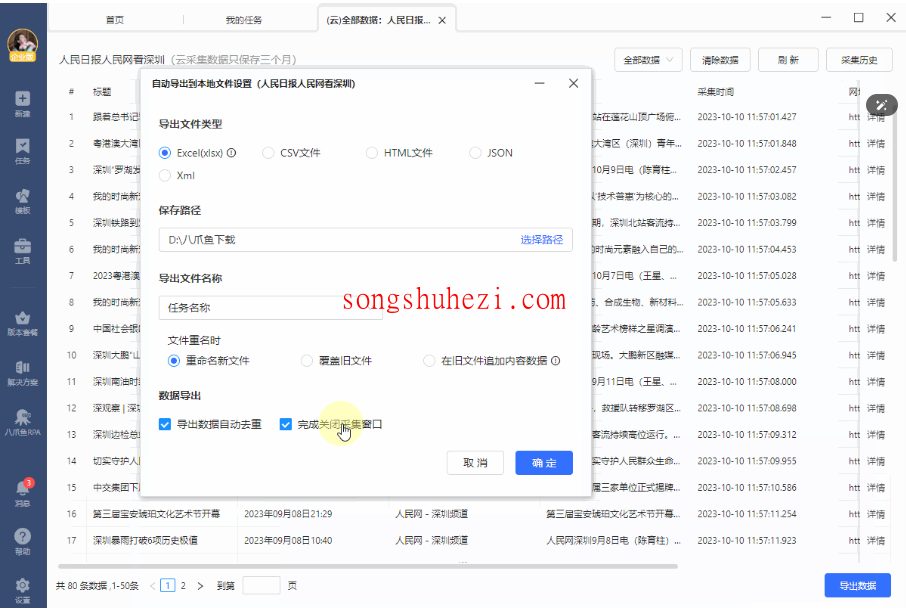Click the 导出文件名称 input field
The width and height of the screenshot is (906, 614).
click(x=270, y=308)
